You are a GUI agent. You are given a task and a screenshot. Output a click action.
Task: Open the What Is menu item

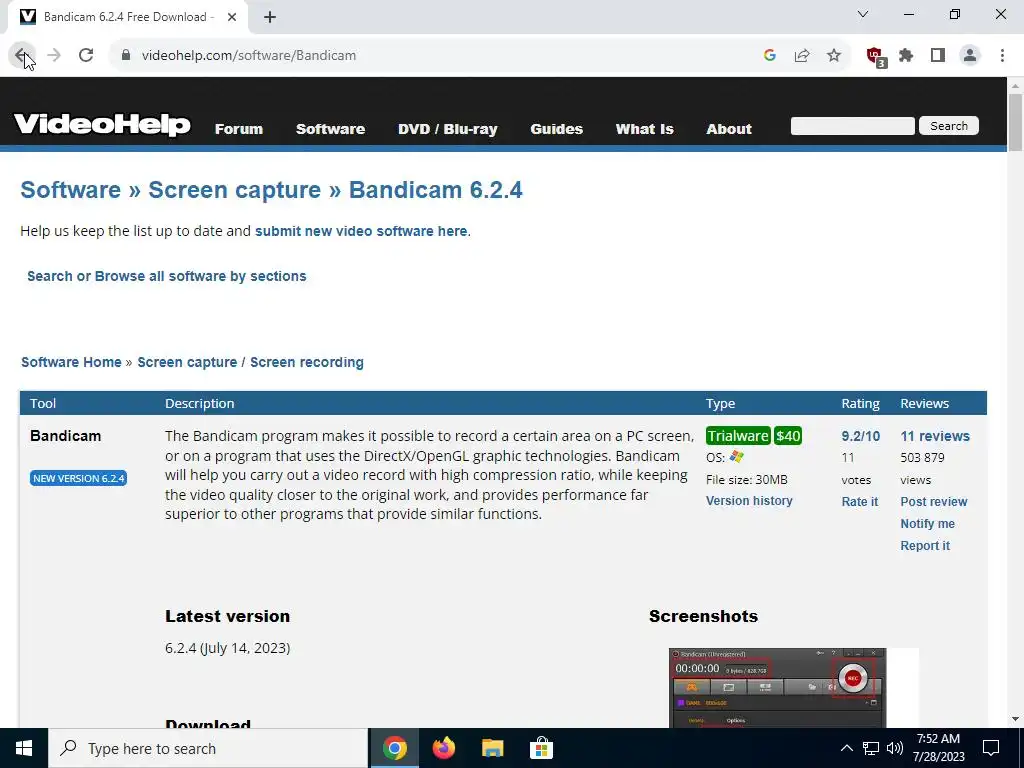(x=645, y=129)
